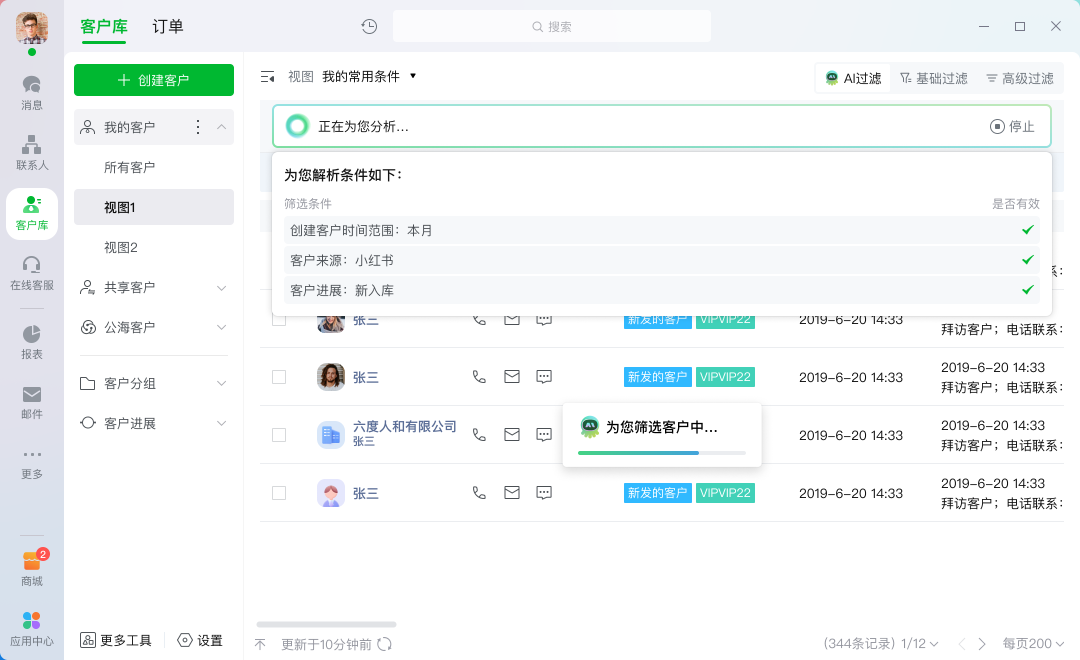Open the 每页200 page-size dropdown
This screenshot has height=660, width=1080.
1033,644
